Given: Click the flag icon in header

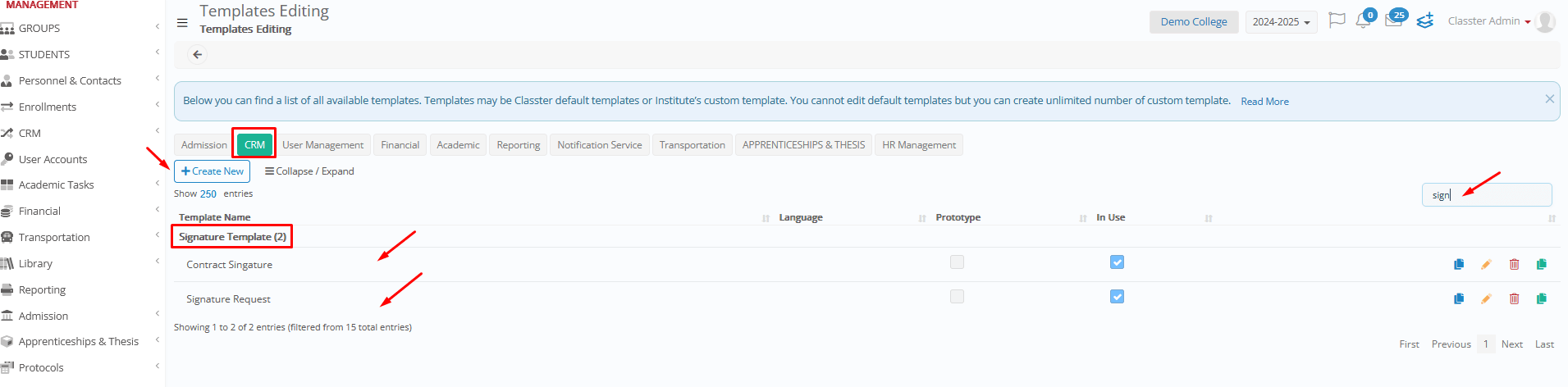Looking at the screenshot, I should 1337,20.
